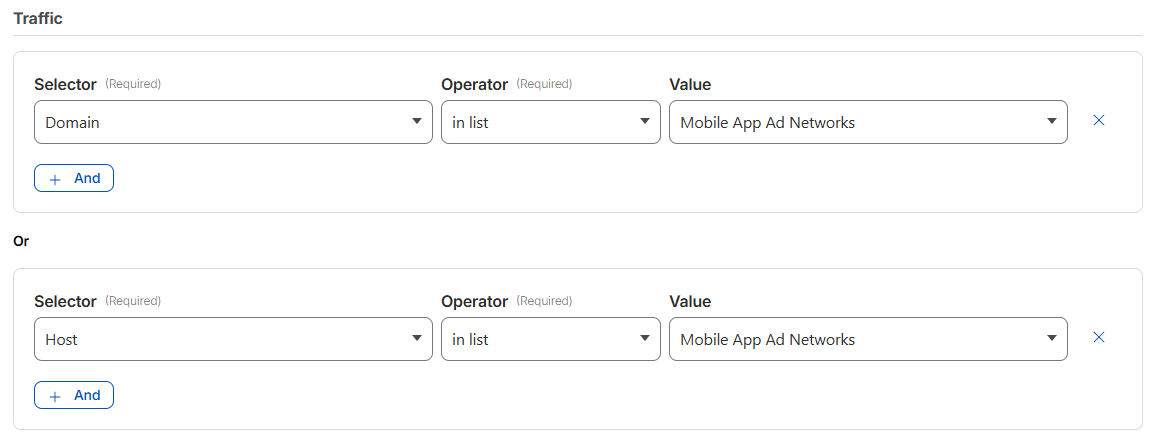This screenshot has width=1153, height=438.
Task: Click the caret arrow on Domain selector
Action: (416, 122)
